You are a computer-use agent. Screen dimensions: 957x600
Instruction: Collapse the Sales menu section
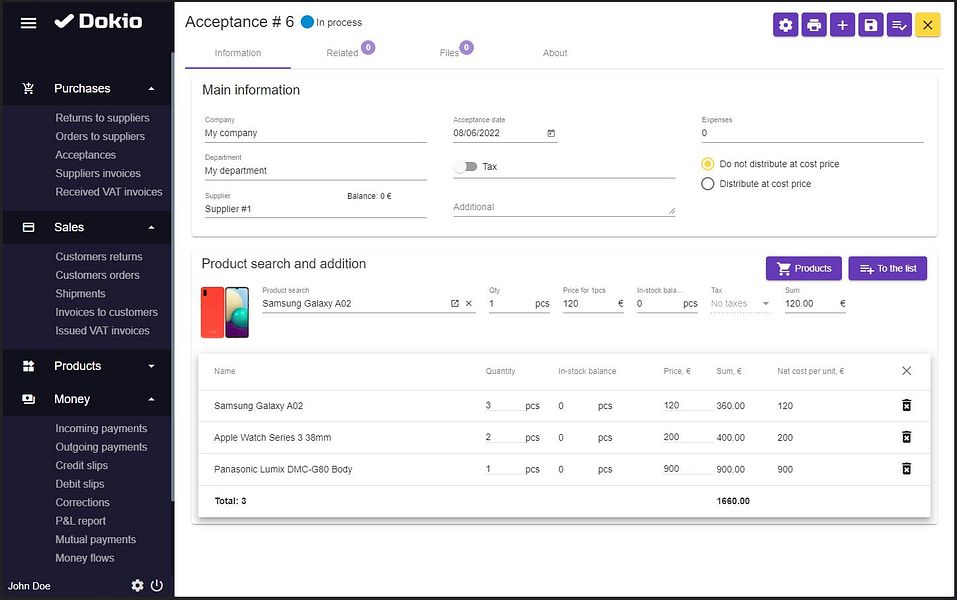(151, 228)
